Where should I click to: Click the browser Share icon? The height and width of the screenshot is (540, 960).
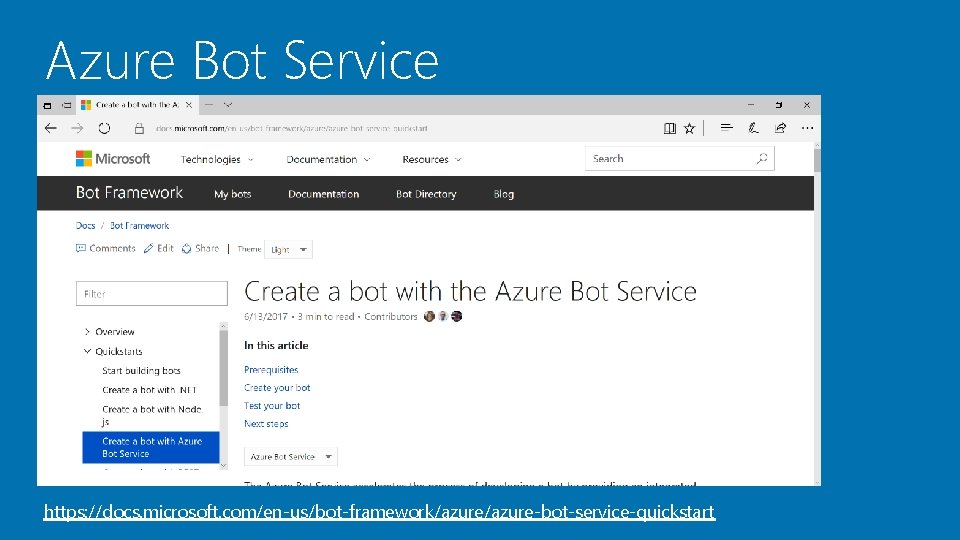pos(780,127)
